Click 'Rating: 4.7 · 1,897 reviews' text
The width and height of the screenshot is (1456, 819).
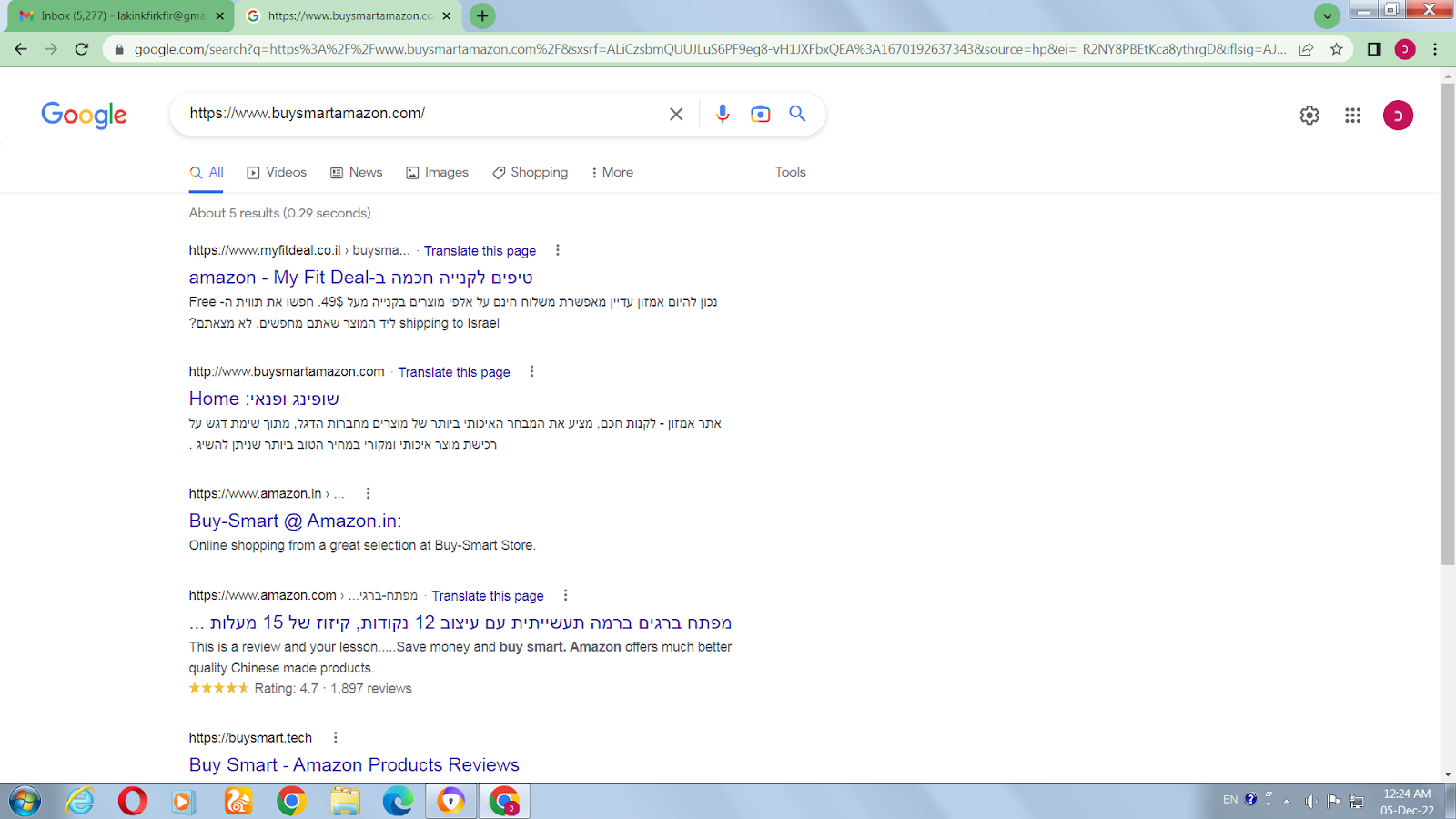pos(333,689)
